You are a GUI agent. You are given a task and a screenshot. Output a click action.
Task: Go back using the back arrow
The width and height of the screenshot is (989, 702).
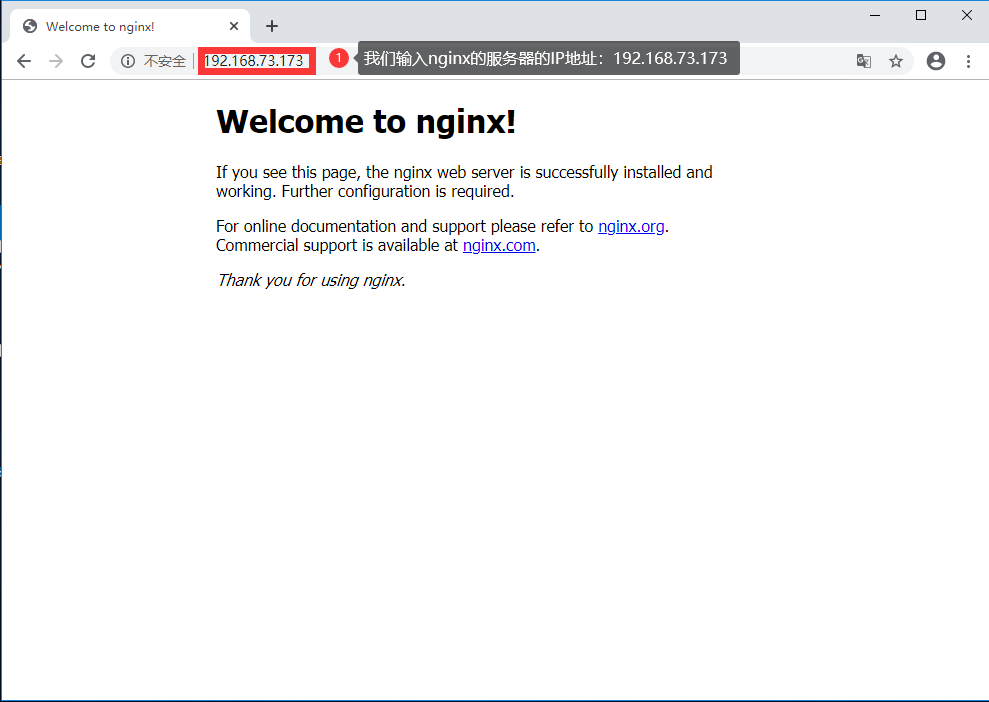(x=24, y=61)
